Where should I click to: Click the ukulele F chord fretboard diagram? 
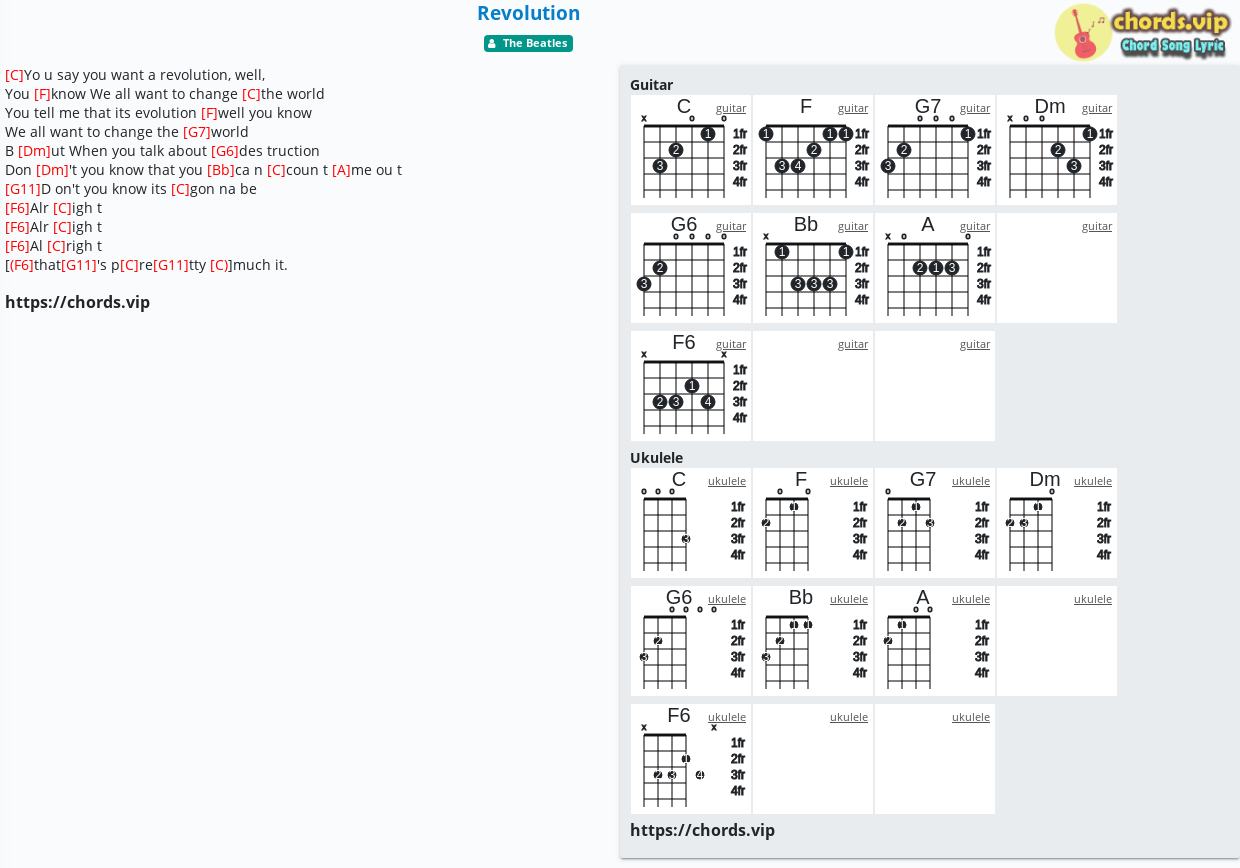tap(811, 523)
